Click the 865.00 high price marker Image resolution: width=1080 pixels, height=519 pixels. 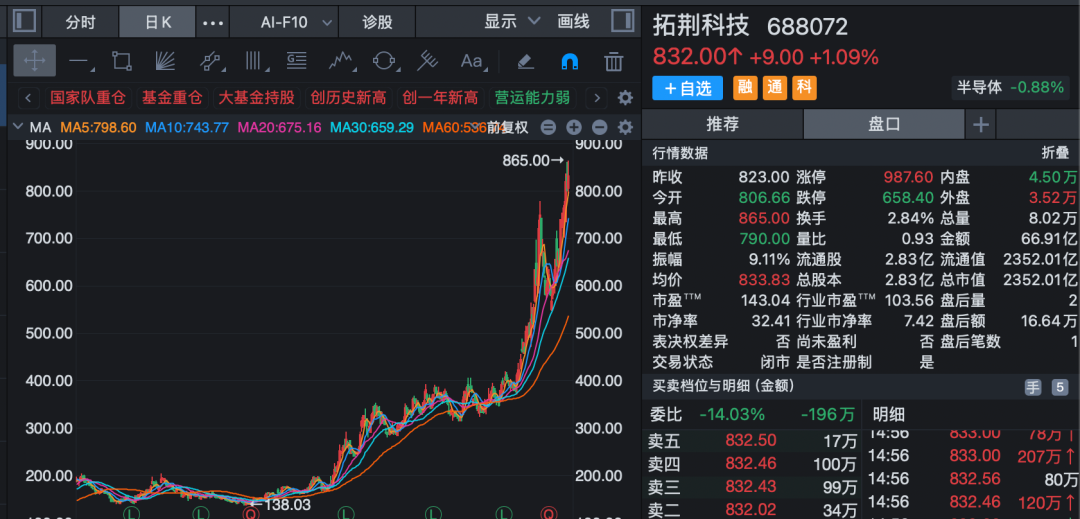pyautogui.click(x=534, y=160)
